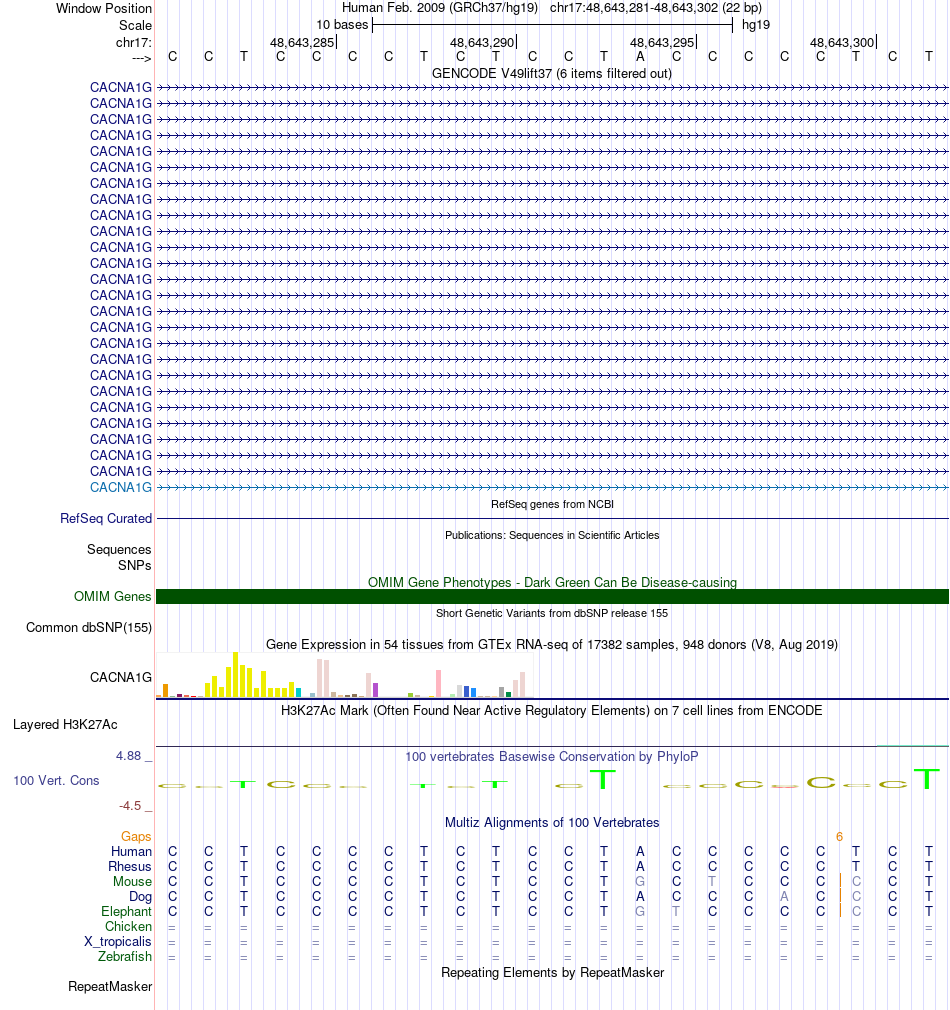Select the Zebrafish alignment row label
The height and width of the screenshot is (1010, 950).
click(x=125, y=957)
